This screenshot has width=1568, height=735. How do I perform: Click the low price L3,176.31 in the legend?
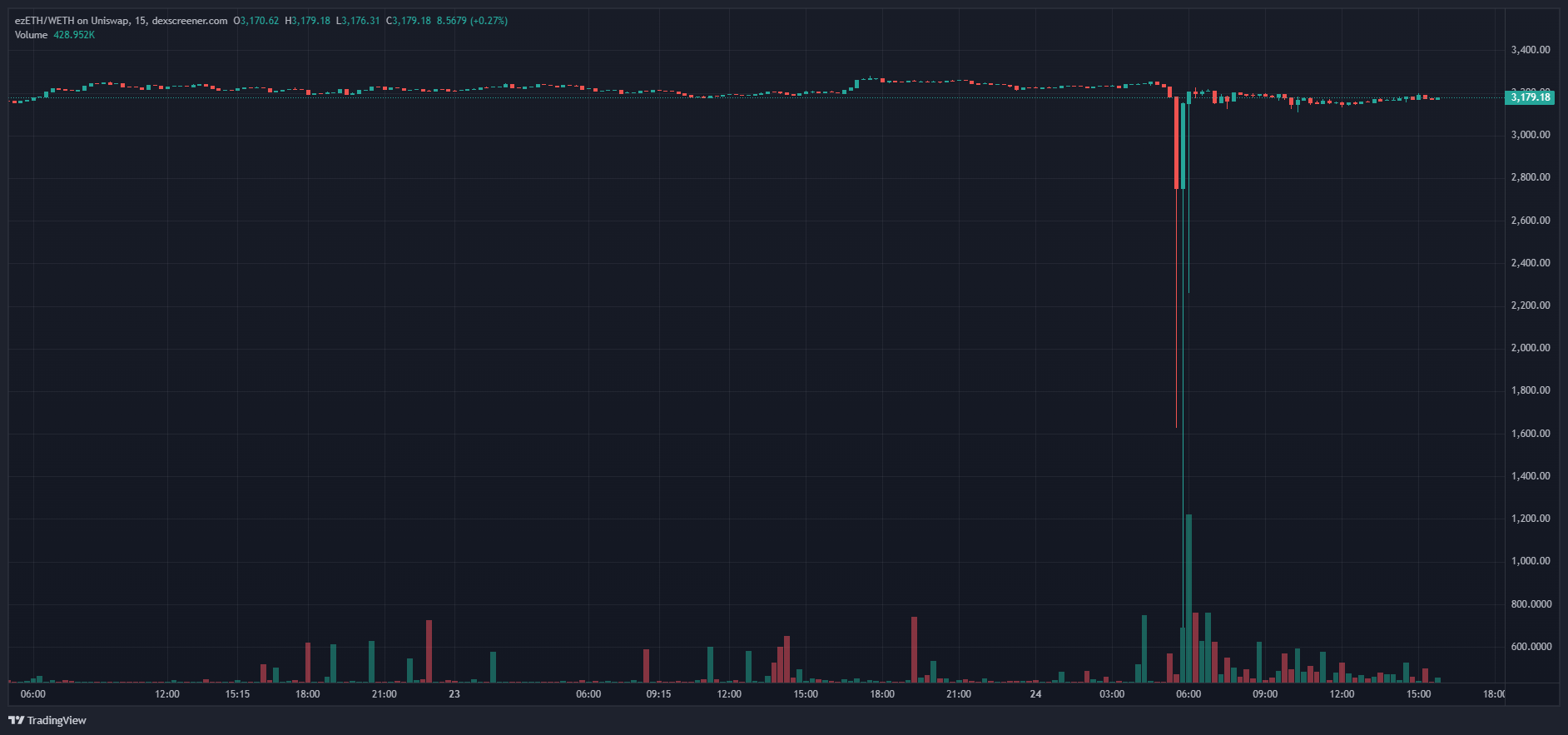pos(358,21)
